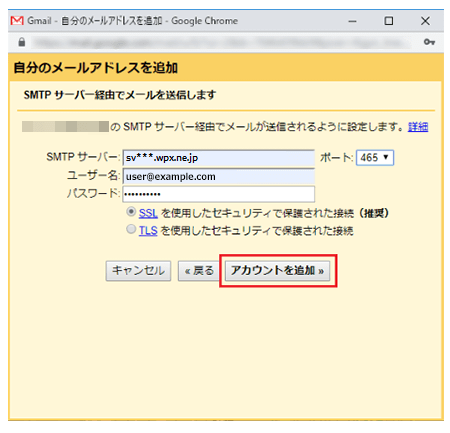Click the « 戻る back button
Image resolution: width=450 pixels, height=433 pixels.
(199, 270)
